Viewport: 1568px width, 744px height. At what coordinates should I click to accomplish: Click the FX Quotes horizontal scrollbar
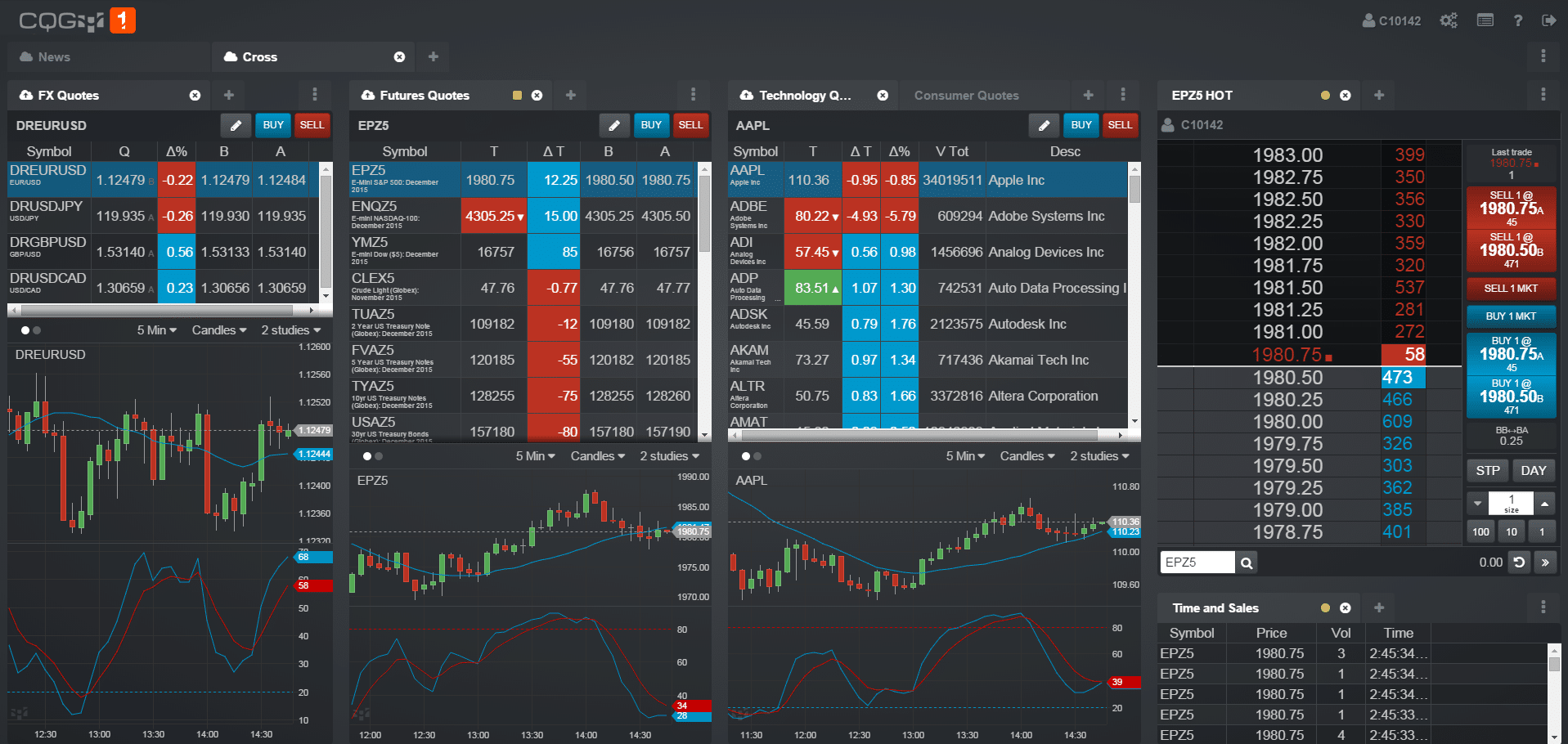pyautogui.click(x=155, y=311)
